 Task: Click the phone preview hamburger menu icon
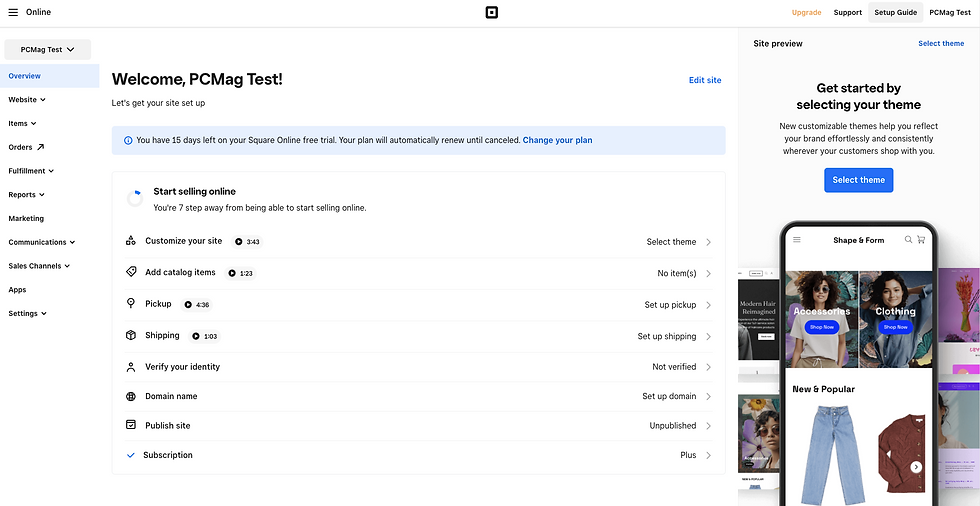[x=797, y=240]
